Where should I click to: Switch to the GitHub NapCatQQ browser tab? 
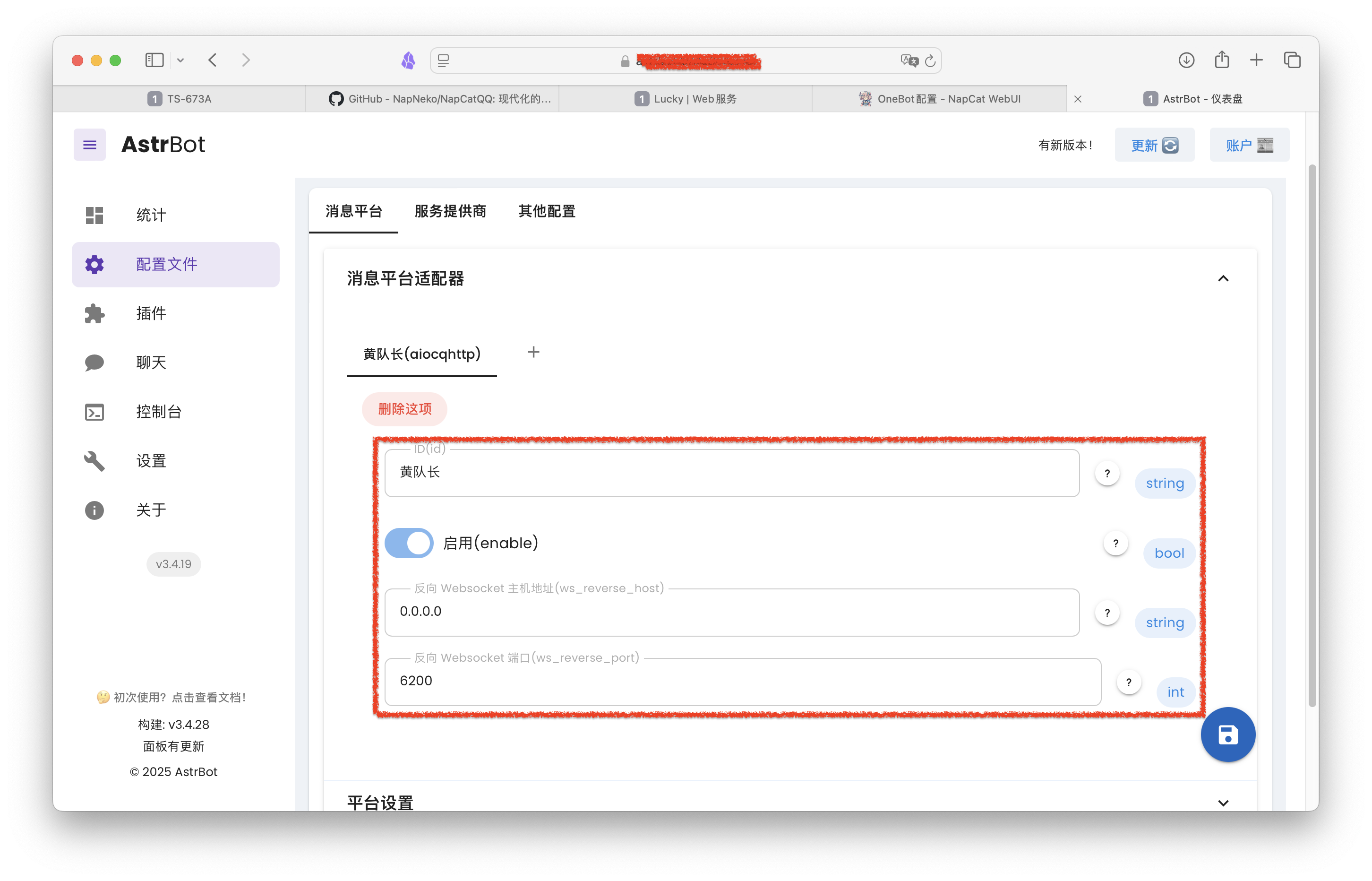[x=433, y=99]
